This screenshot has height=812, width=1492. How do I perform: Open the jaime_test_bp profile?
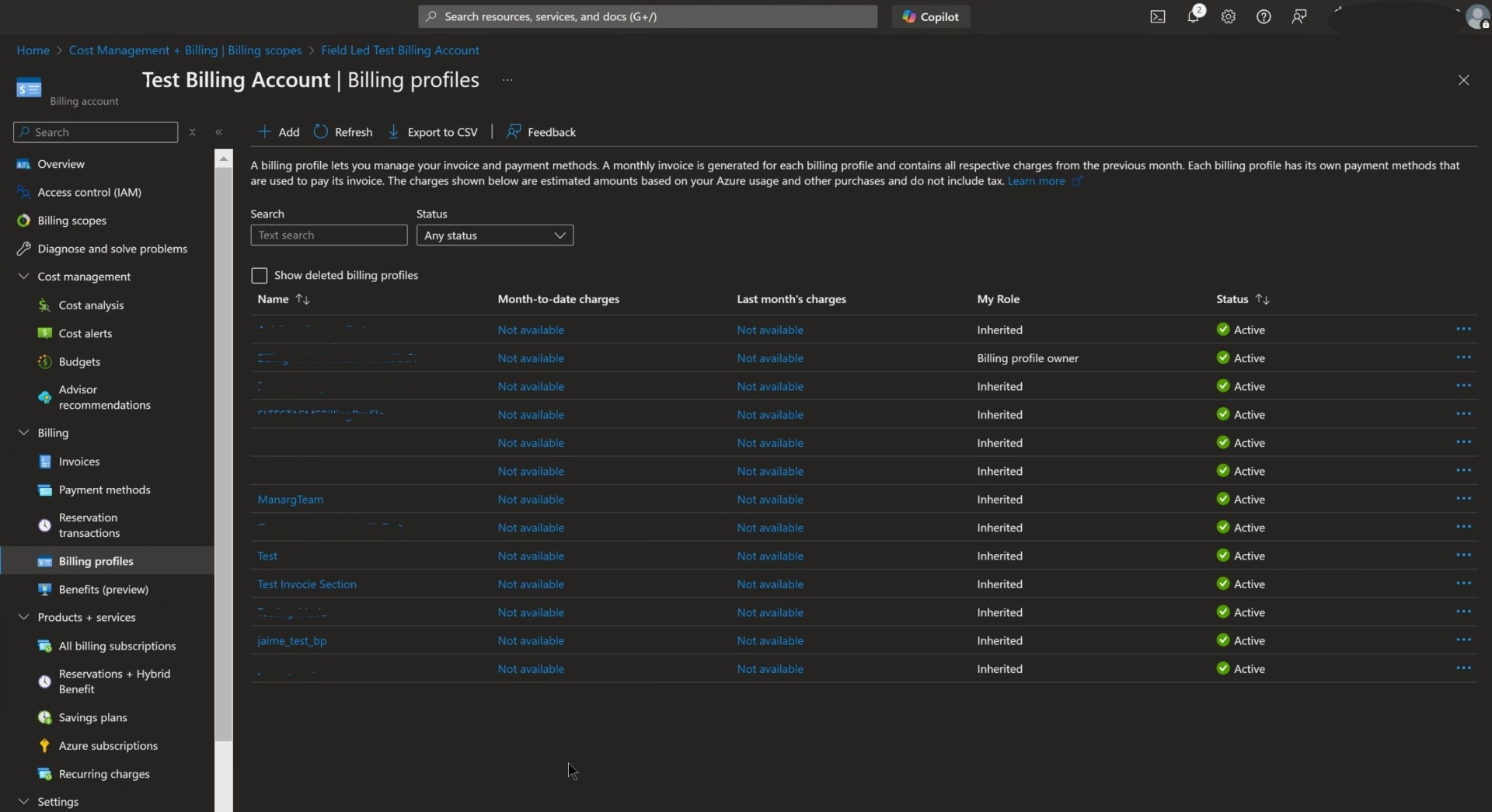pos(291,641)
